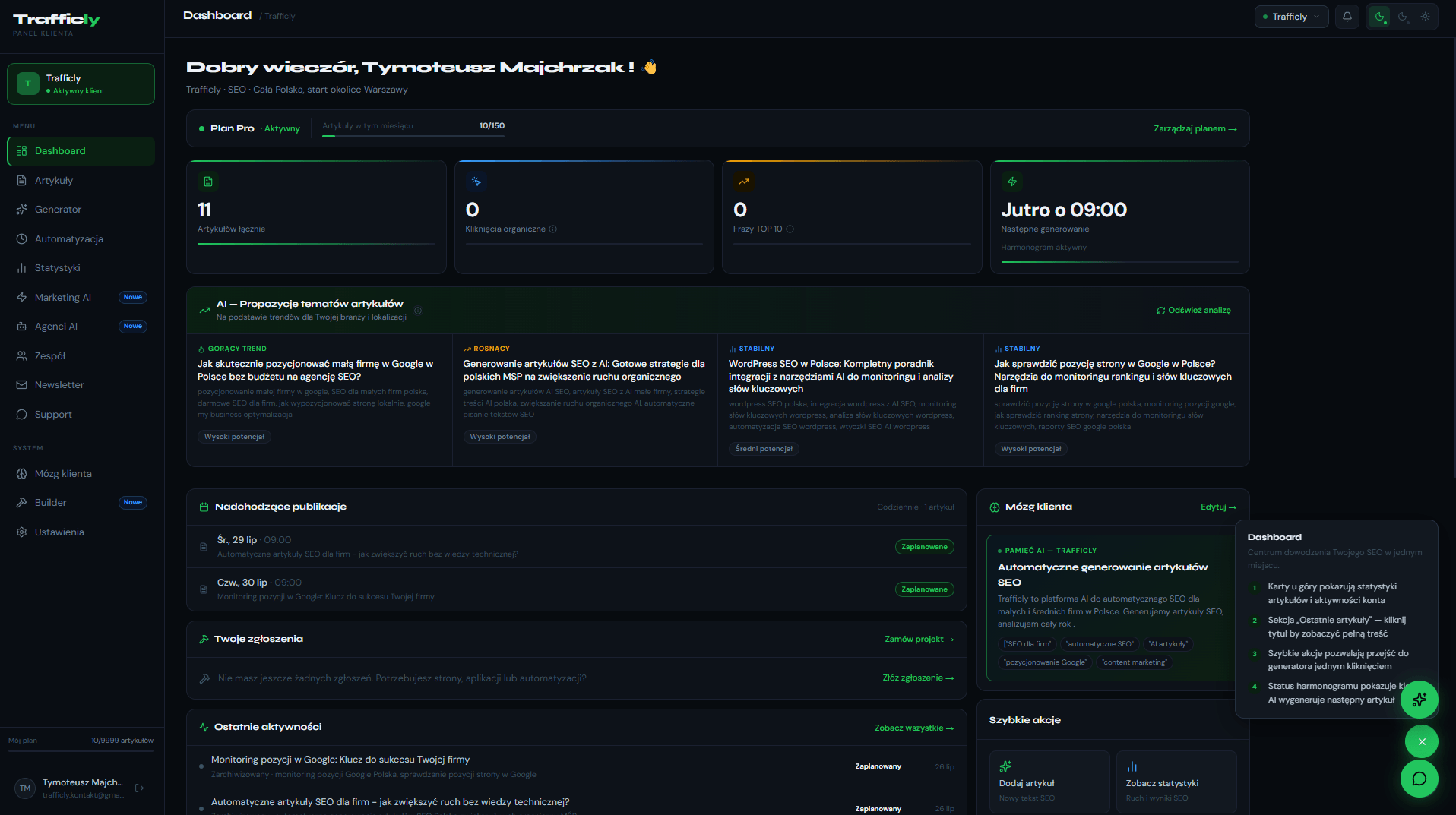This screenshot has width=1456, height=815.
Task: Open notifications bell in top bar
Action: pyautogui.click(x=1347, y=17)
